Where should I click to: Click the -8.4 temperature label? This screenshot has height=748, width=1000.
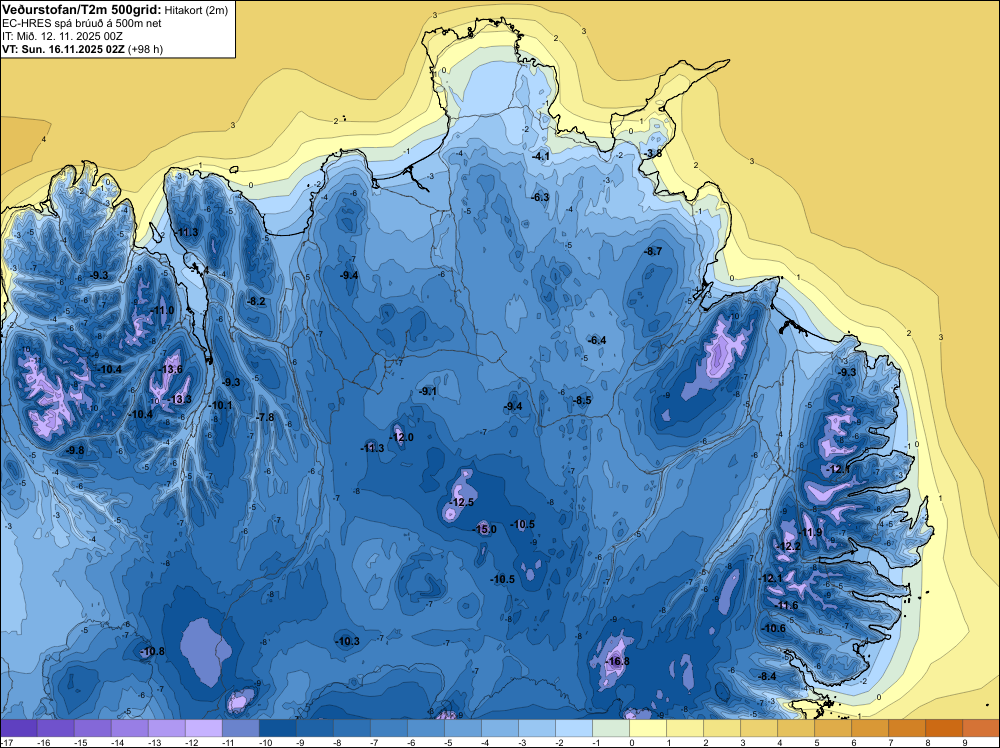(767, 677)
